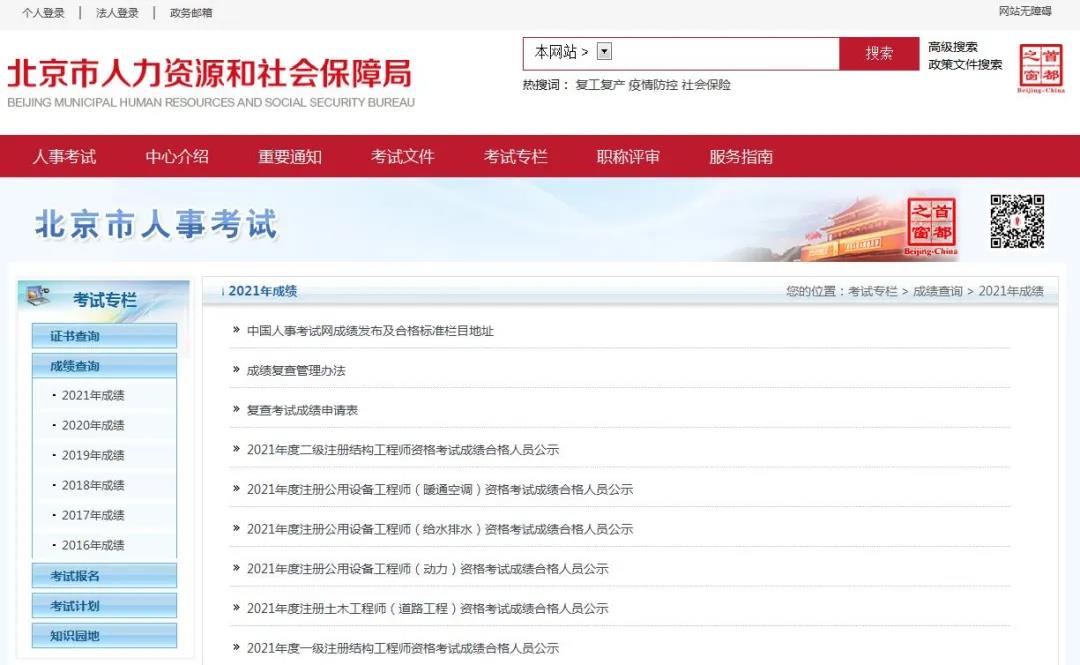
Task: Select 知识园地 in the sidebar
Action: tap(104, 635)
